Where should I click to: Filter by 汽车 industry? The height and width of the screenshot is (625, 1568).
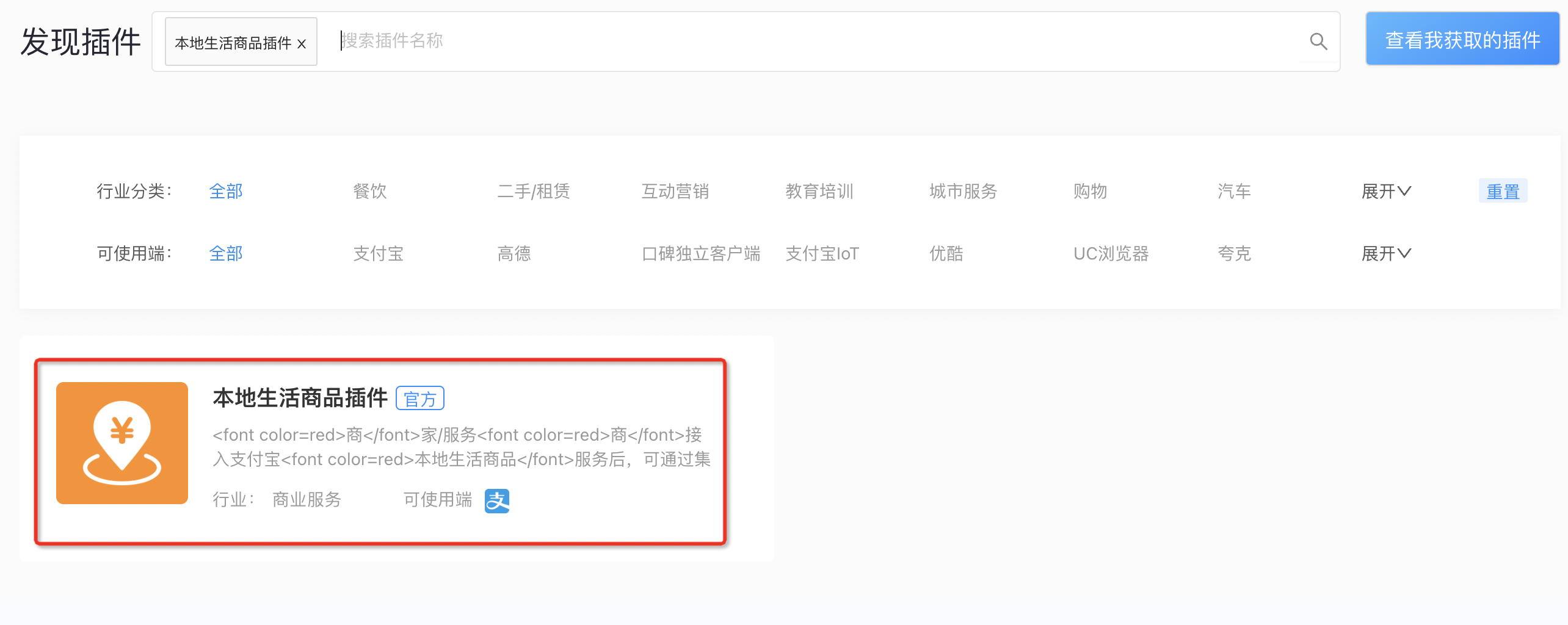pos(1235,191)
